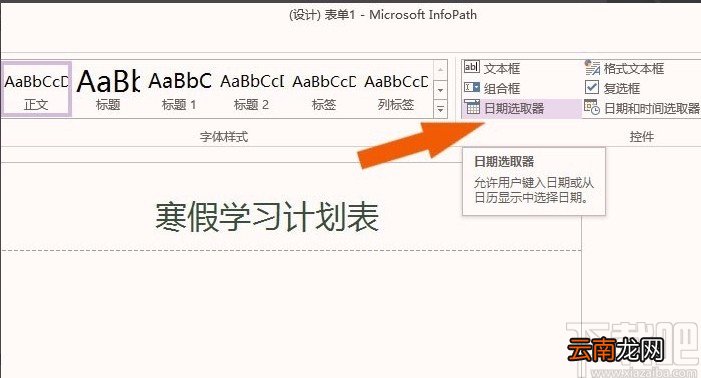Image resolution: width=701 pixels, height=378 pixels.
Task: Select the Combo Box (组合框) control icon
Action: tap(472, 88)
